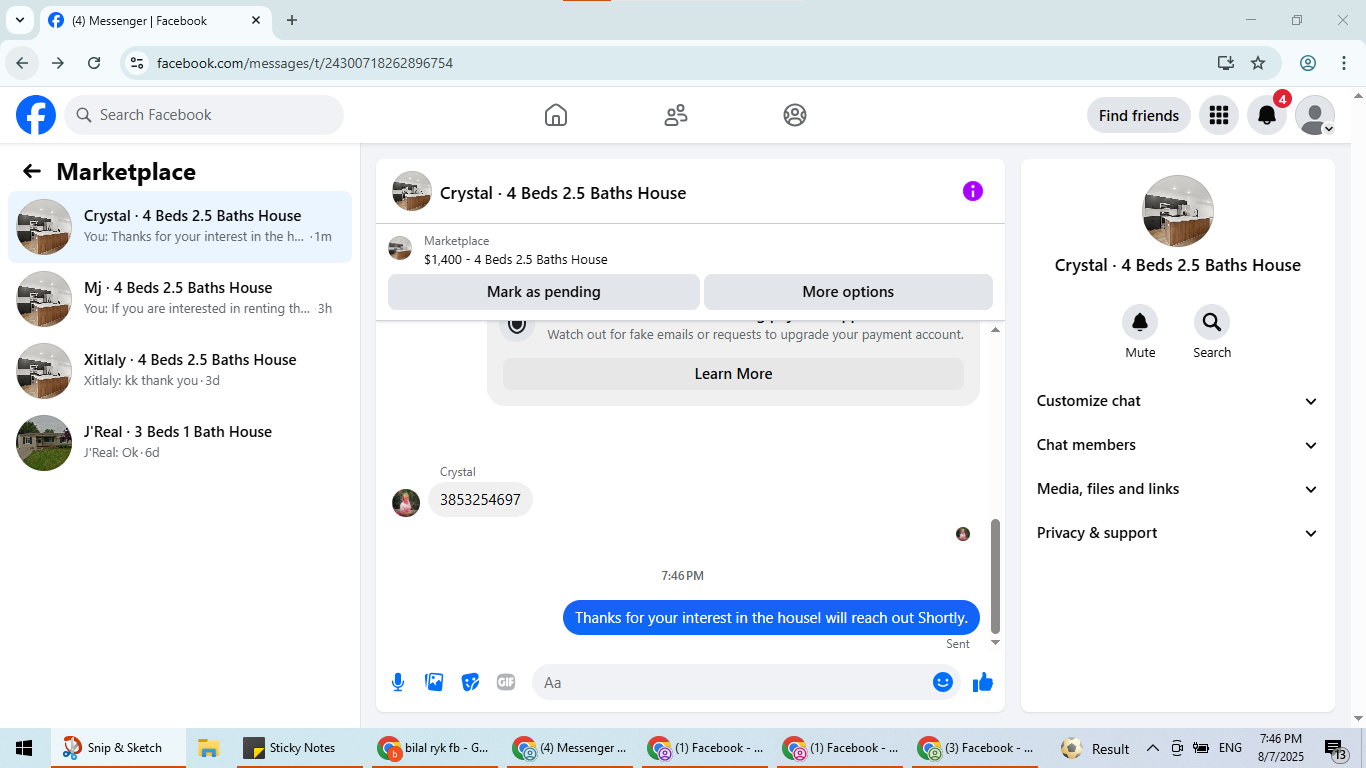Image resolution: width=1366 pixels, height=768 pixels.
Task: Open Snip & Sketch from the taskbar
Action: click(x=117, y=748)
